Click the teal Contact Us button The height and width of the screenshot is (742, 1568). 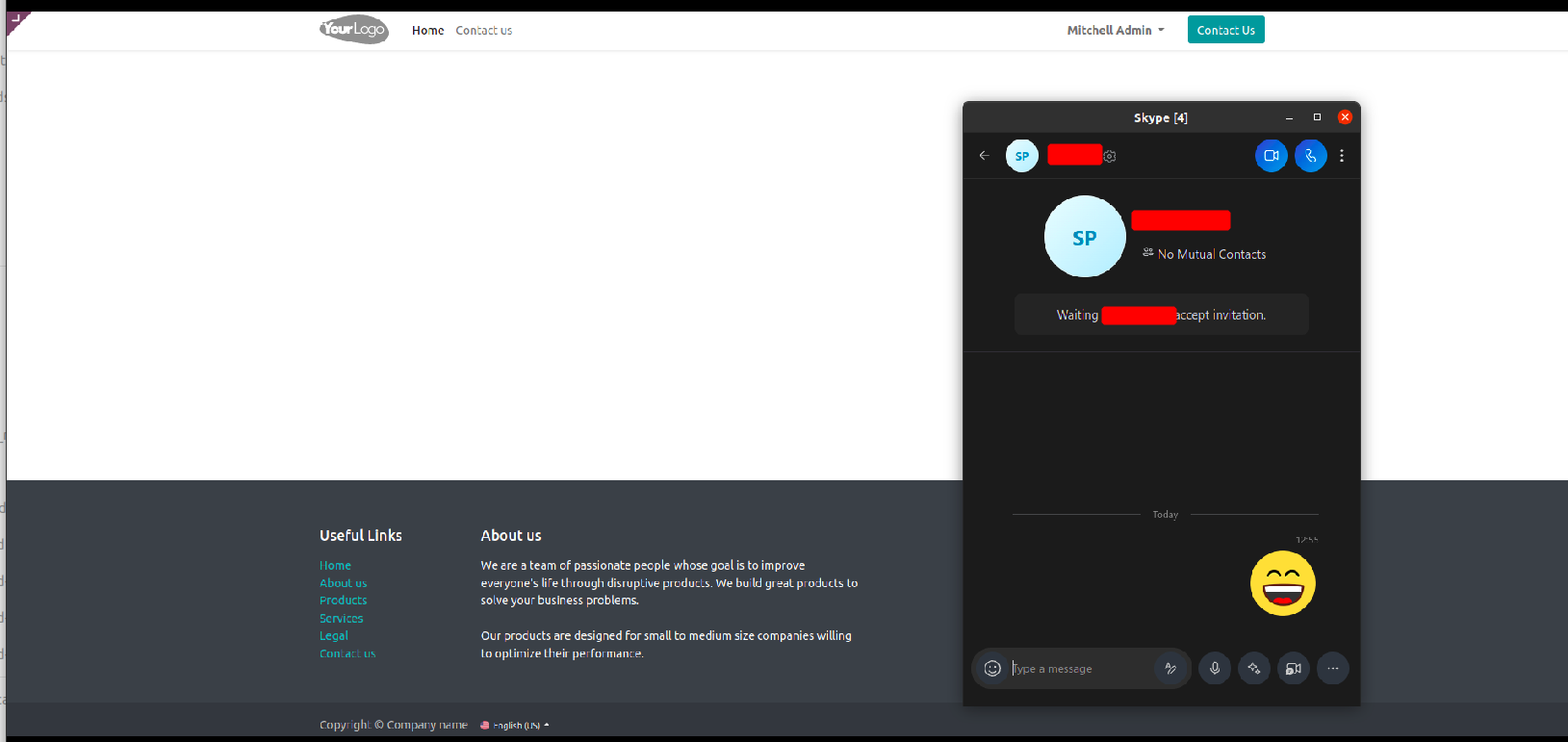[x=1225, y=30]
